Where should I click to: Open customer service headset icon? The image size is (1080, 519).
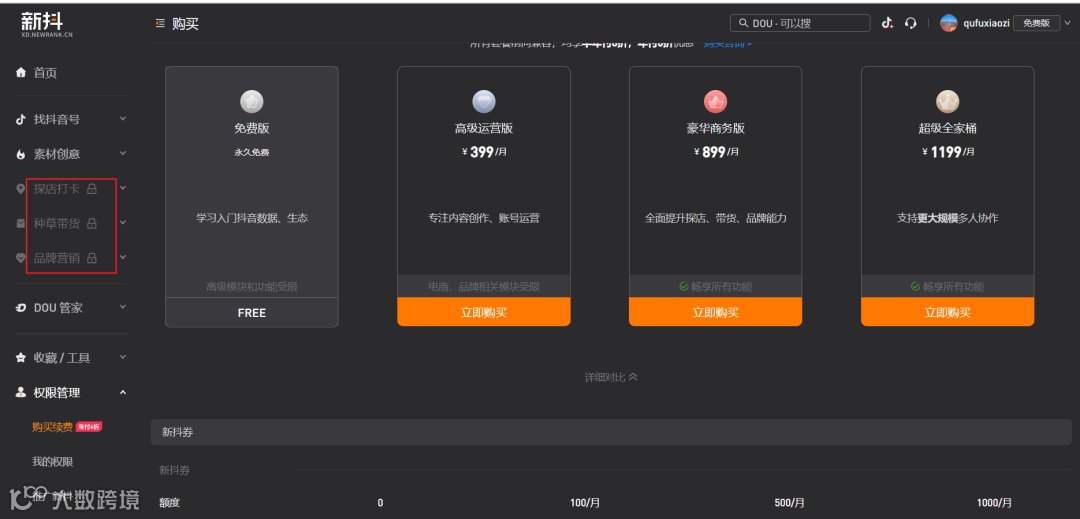(911, 23)
